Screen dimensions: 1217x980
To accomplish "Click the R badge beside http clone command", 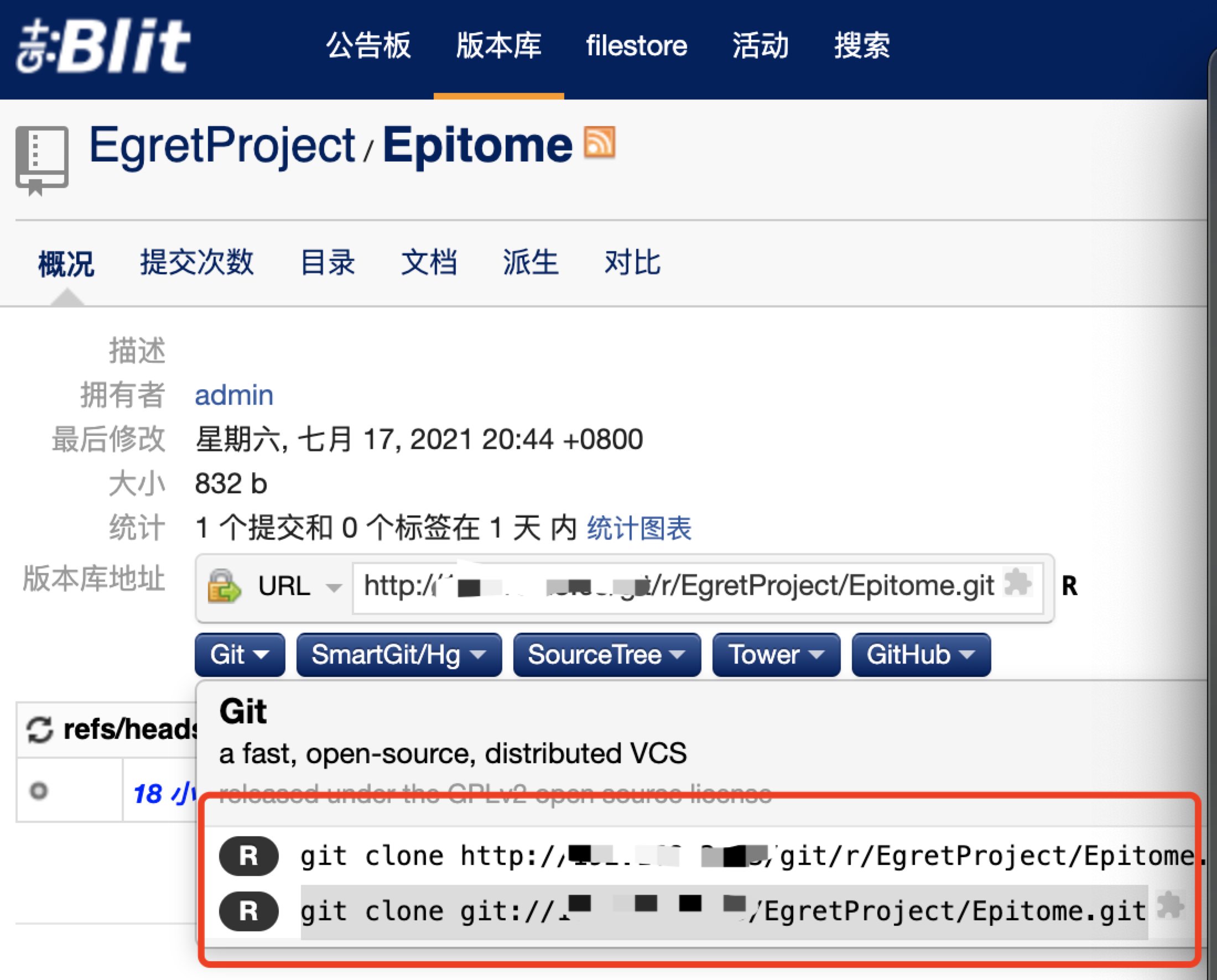I will [248, 856].
